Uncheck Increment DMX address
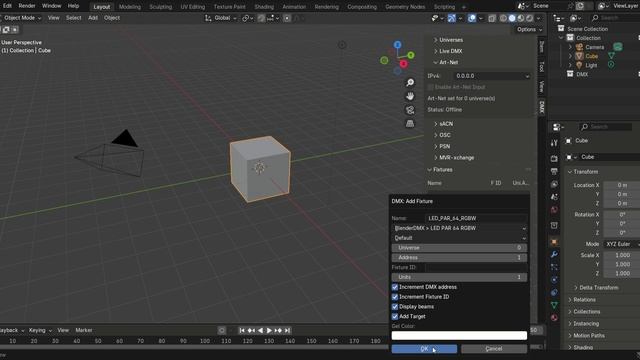Viewport: 640px width, 360px height. tap(395, 287)
